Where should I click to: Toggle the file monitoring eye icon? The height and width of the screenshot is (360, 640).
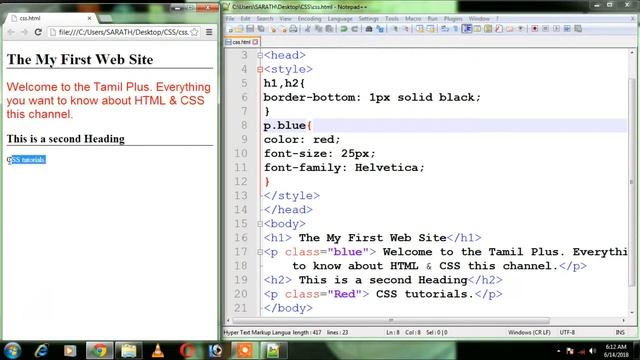click(520, 29)
